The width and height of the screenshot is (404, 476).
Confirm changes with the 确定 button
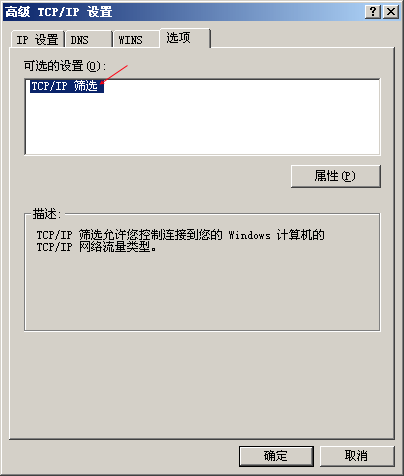(276, 456)
